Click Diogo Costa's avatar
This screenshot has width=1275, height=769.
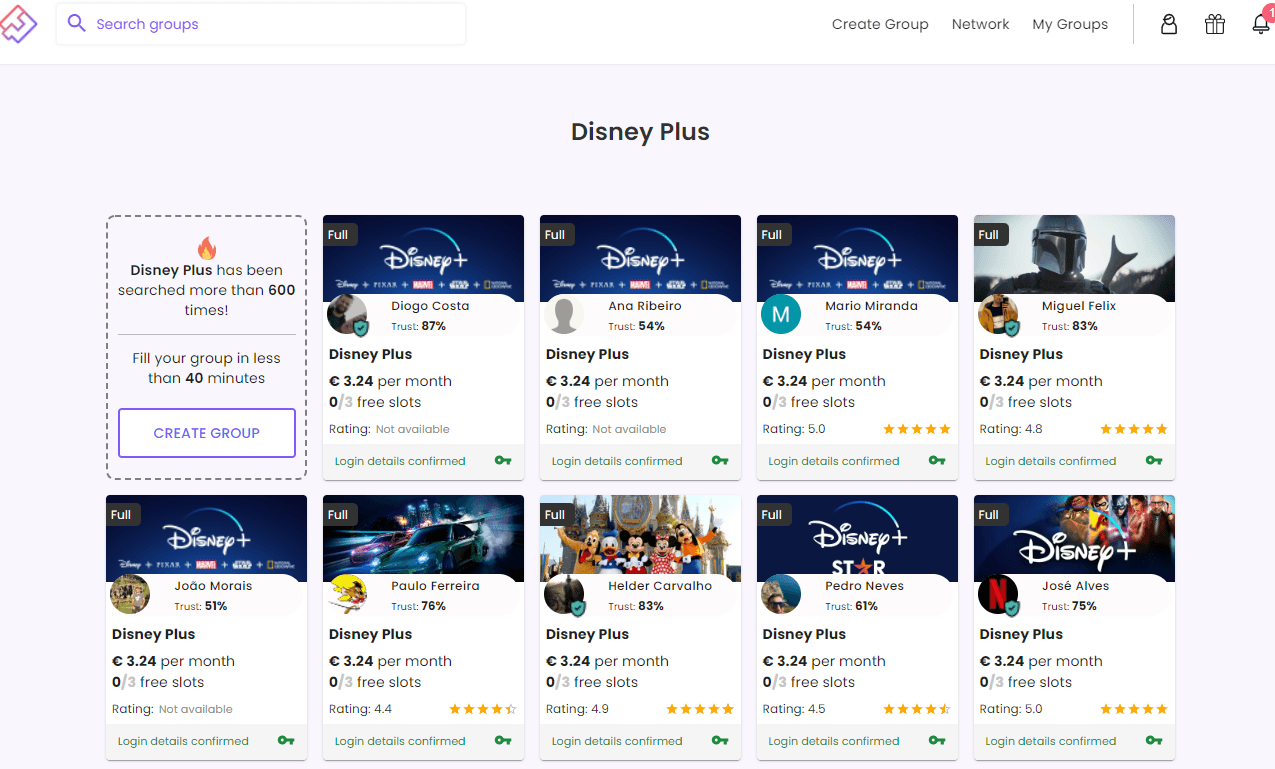pyautogui.click(x=347, y=314)
